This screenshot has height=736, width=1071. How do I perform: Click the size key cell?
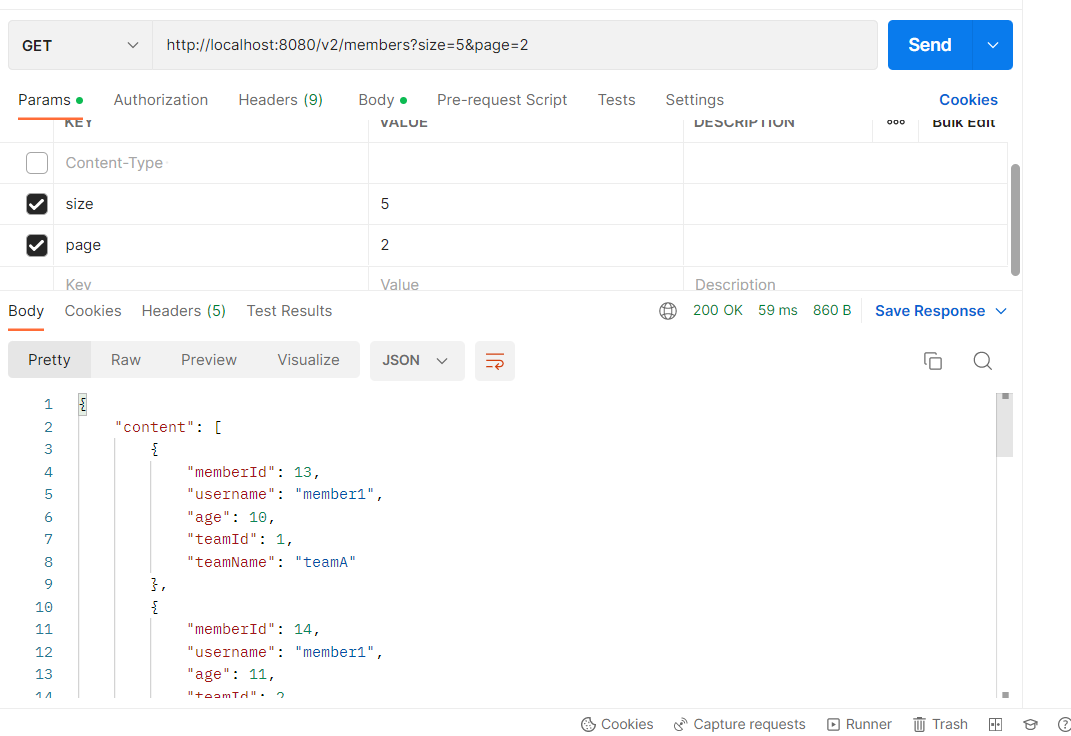(210, 204)
